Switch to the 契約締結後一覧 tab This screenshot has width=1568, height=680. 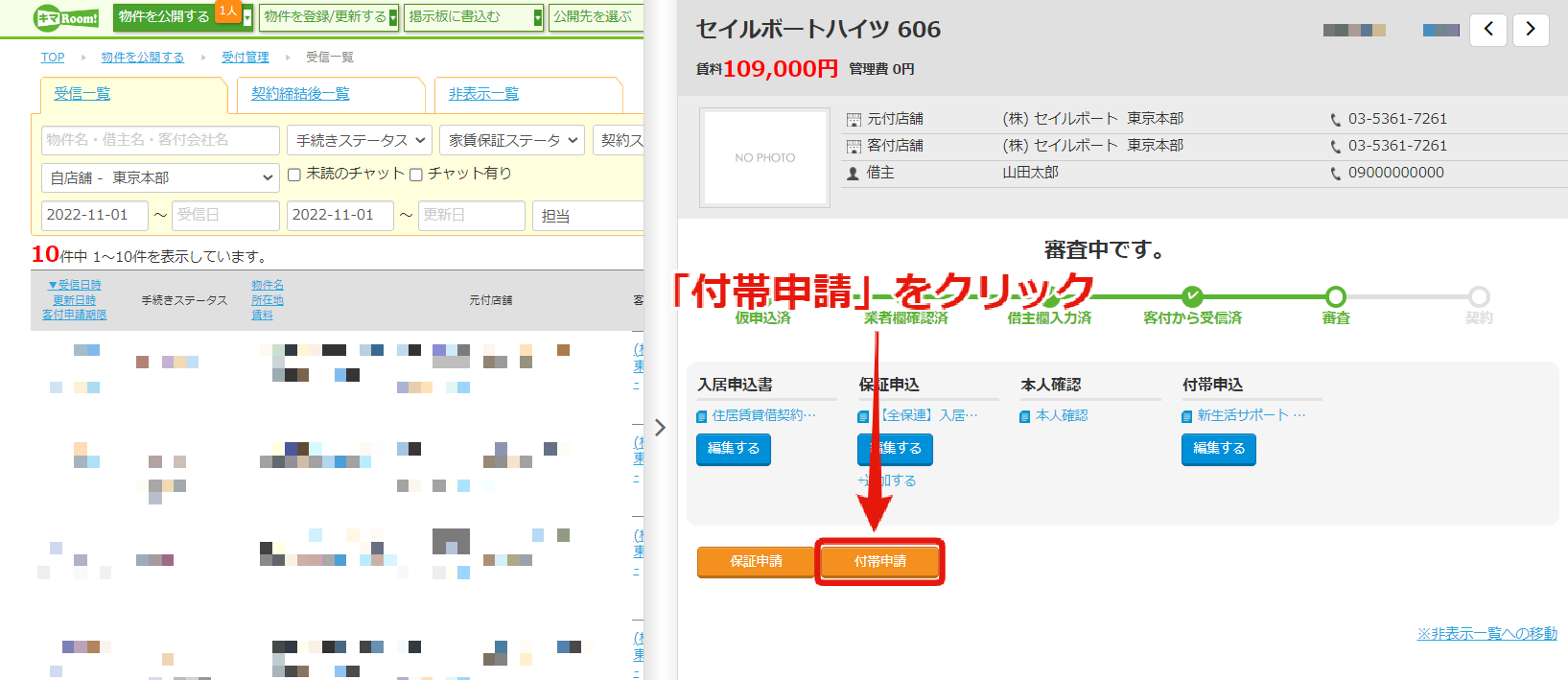click(300, 94)
